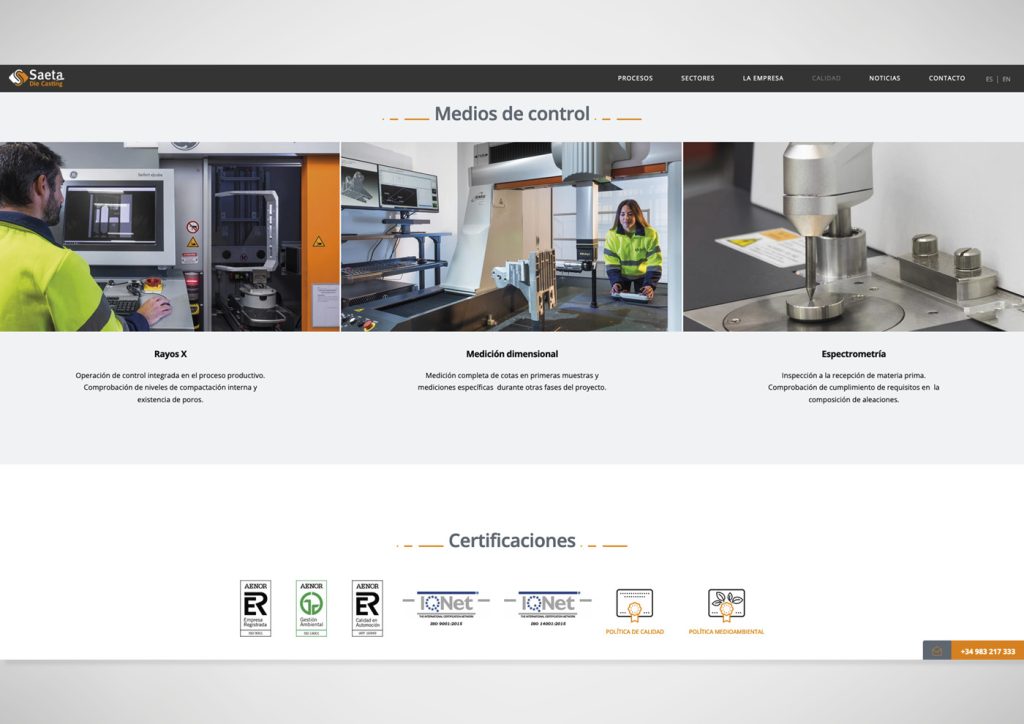Click the Rayos X machine photo

point(170,236)
